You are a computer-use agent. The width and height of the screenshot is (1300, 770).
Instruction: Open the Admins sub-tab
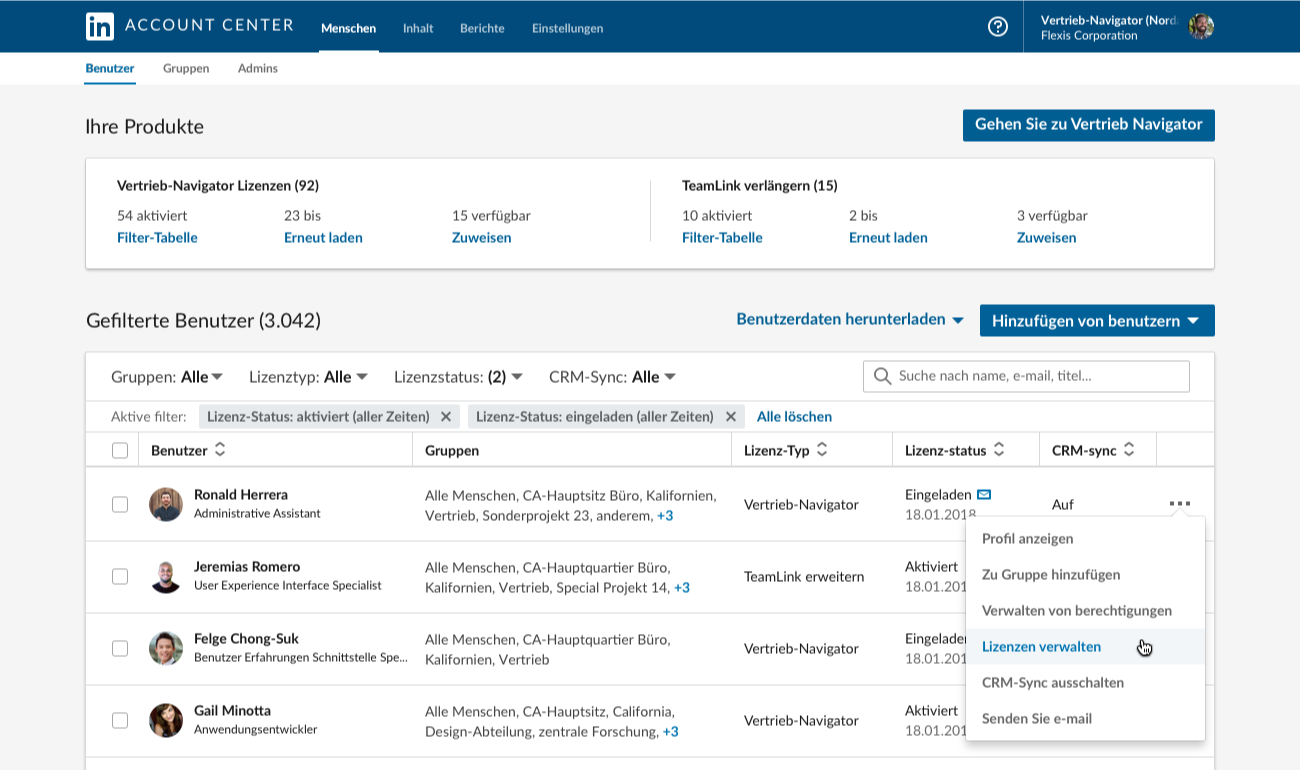coord(258,69)
